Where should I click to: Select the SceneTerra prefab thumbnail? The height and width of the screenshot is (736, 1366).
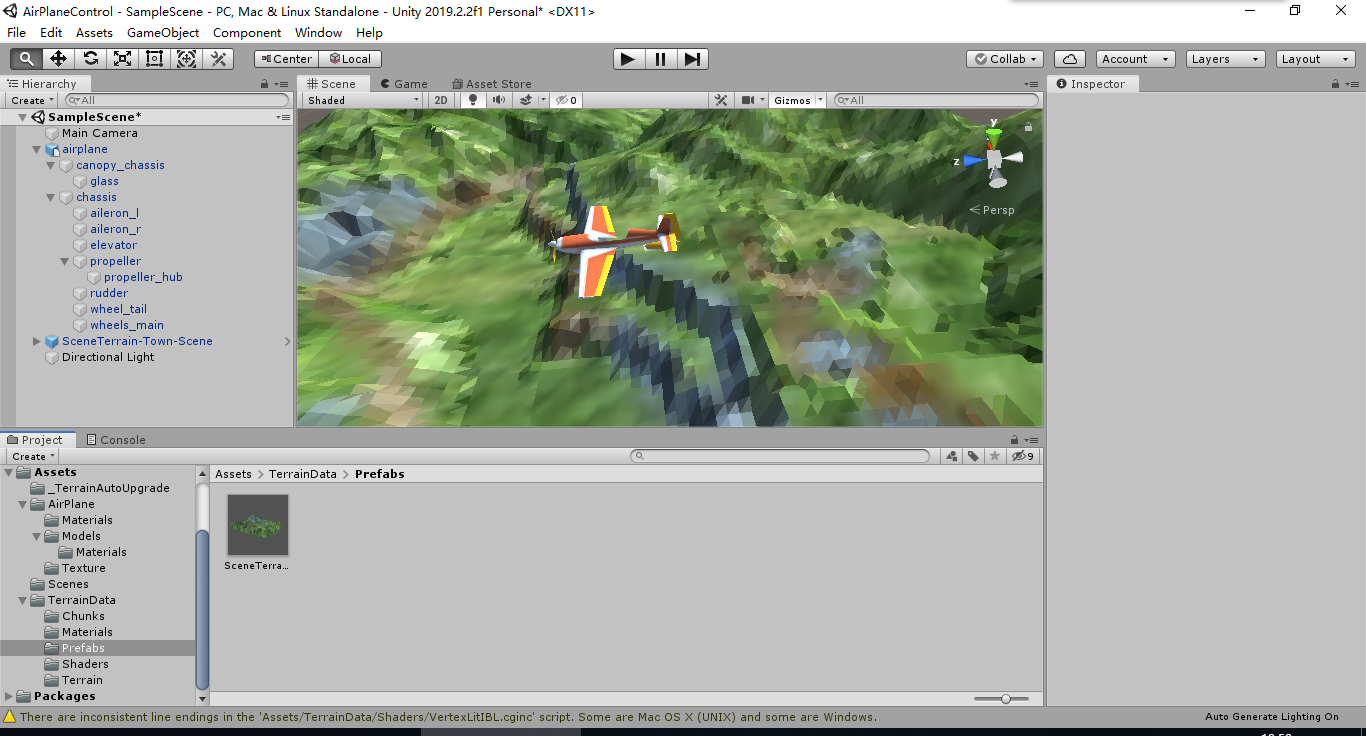(257, 524)
